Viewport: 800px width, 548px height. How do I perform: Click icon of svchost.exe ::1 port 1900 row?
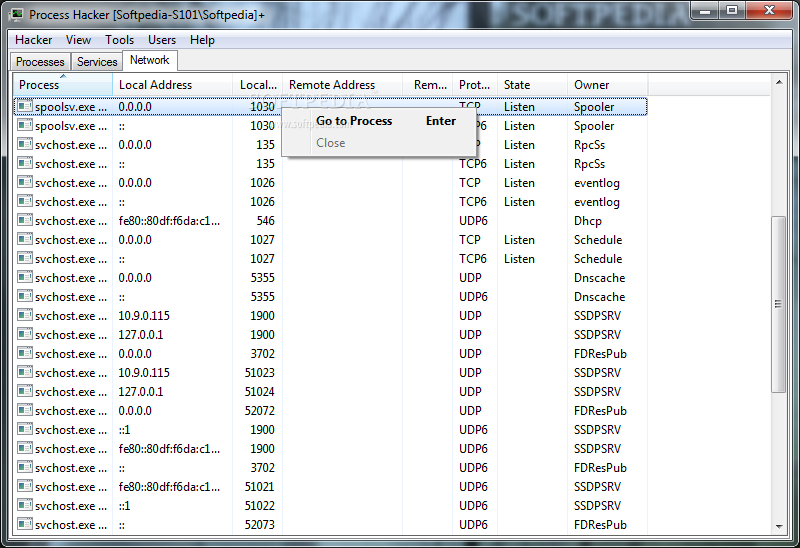click(x=24, y=429)
